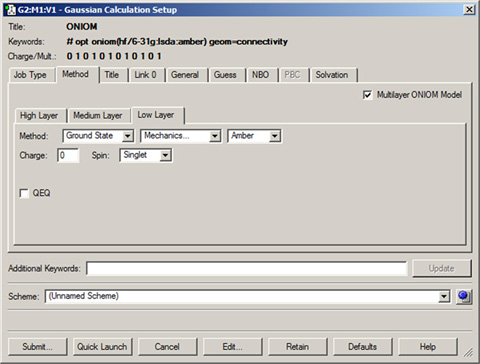This screenshot has height=364, width=480.
Task: Expand the Scheme dropdown list
Action: (444, 296)
